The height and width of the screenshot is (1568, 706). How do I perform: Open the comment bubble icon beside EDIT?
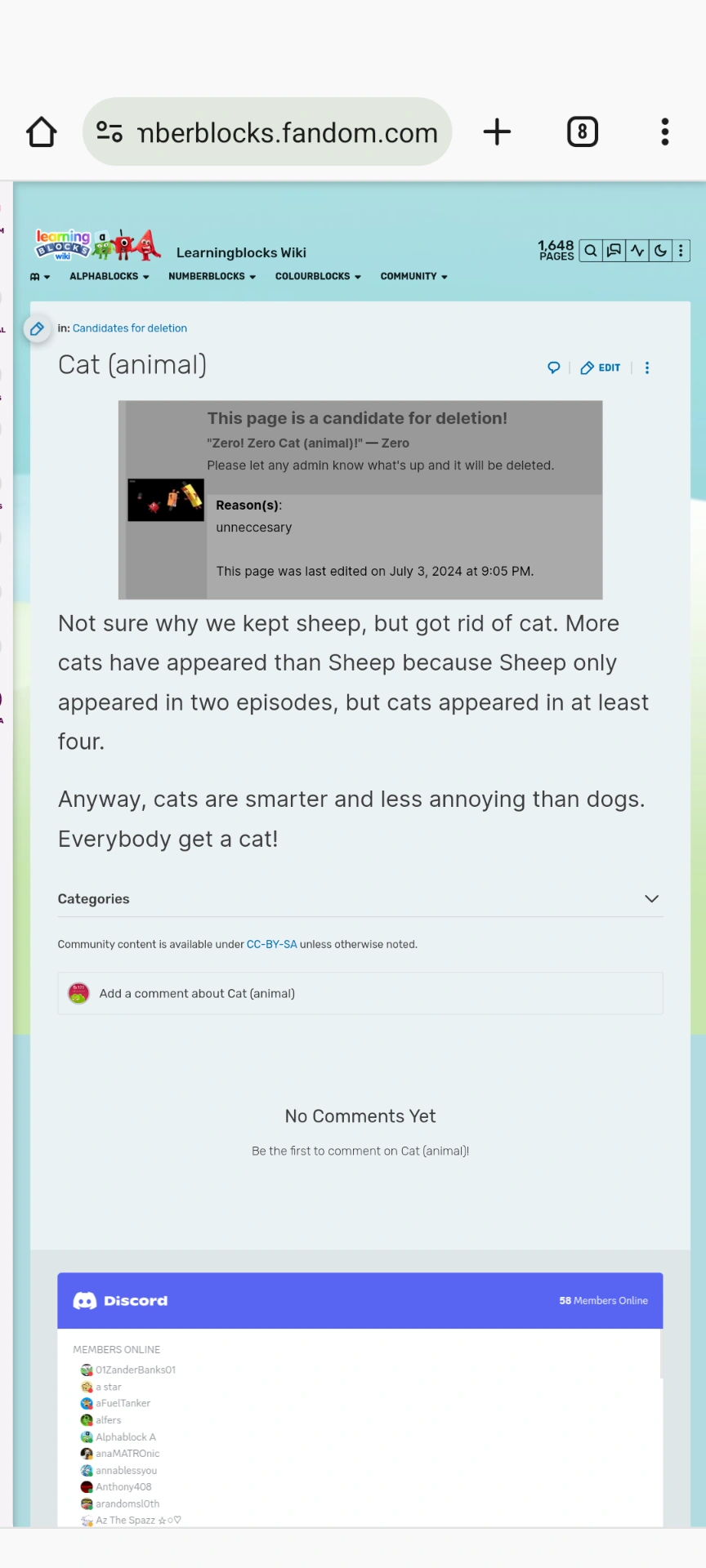pos(554,367)
